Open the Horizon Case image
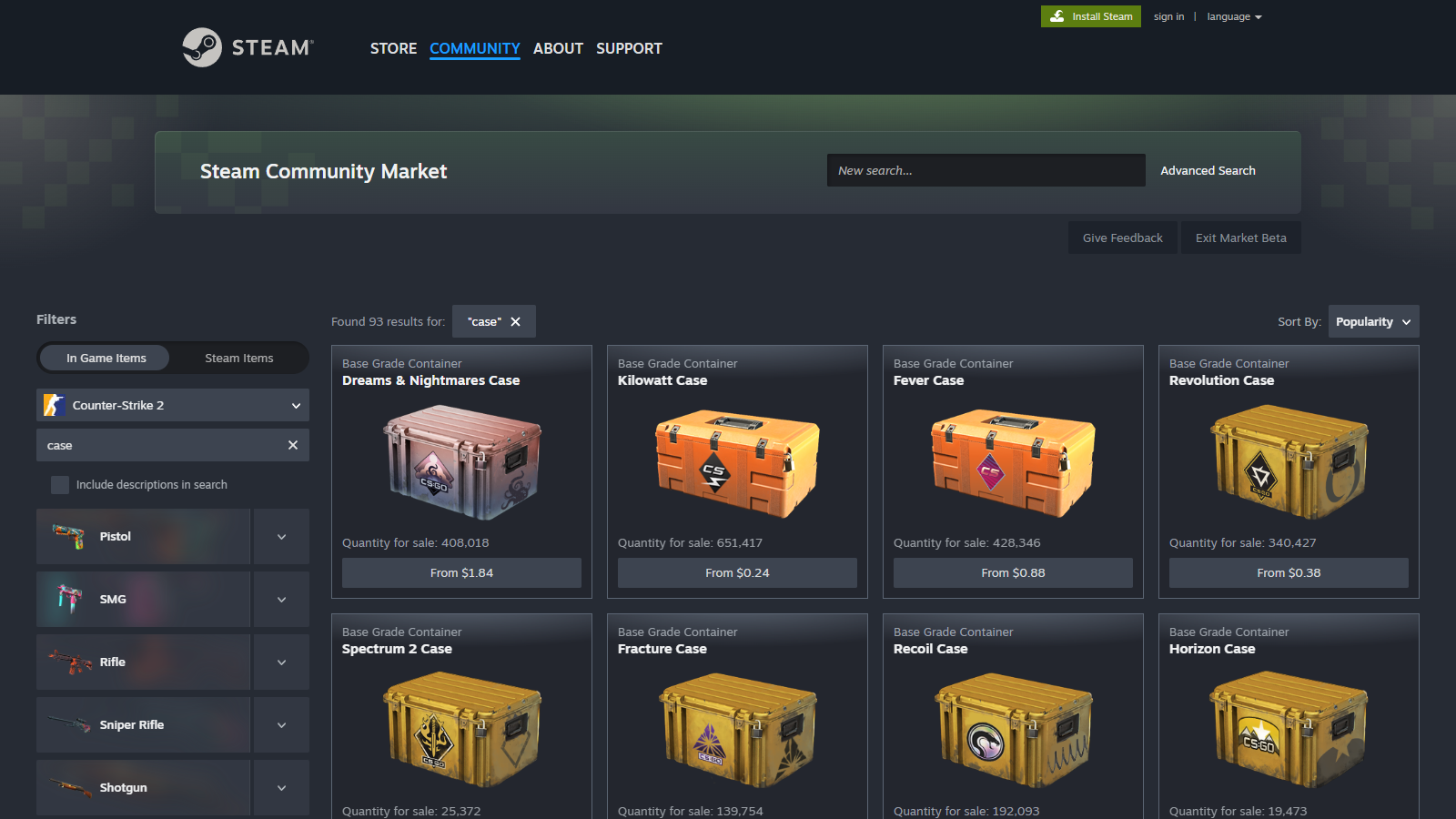This screenshot has width=1456, height=819. point(1289,729)
